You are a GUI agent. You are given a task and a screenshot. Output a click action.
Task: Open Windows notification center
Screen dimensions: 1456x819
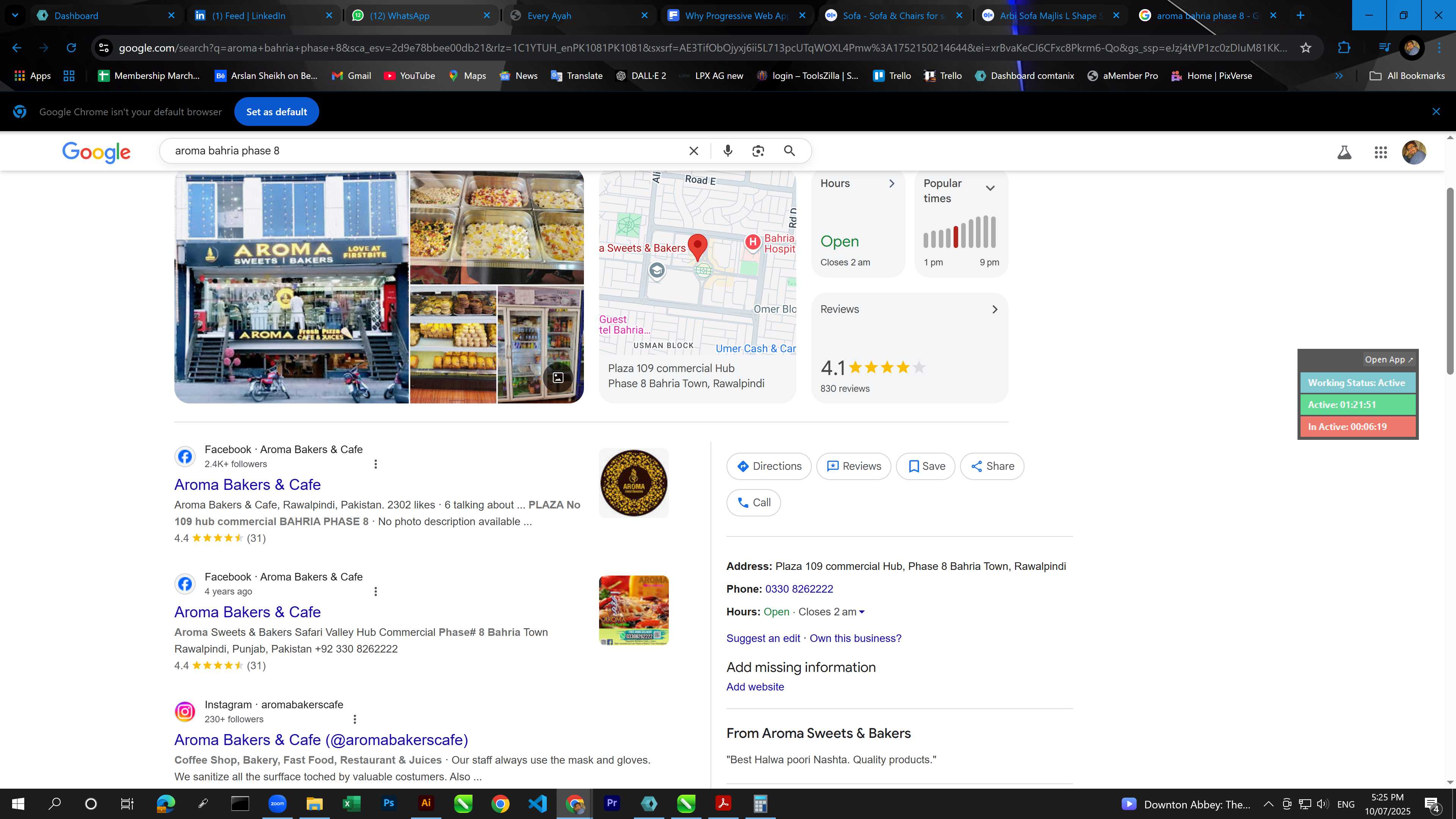1432,804
